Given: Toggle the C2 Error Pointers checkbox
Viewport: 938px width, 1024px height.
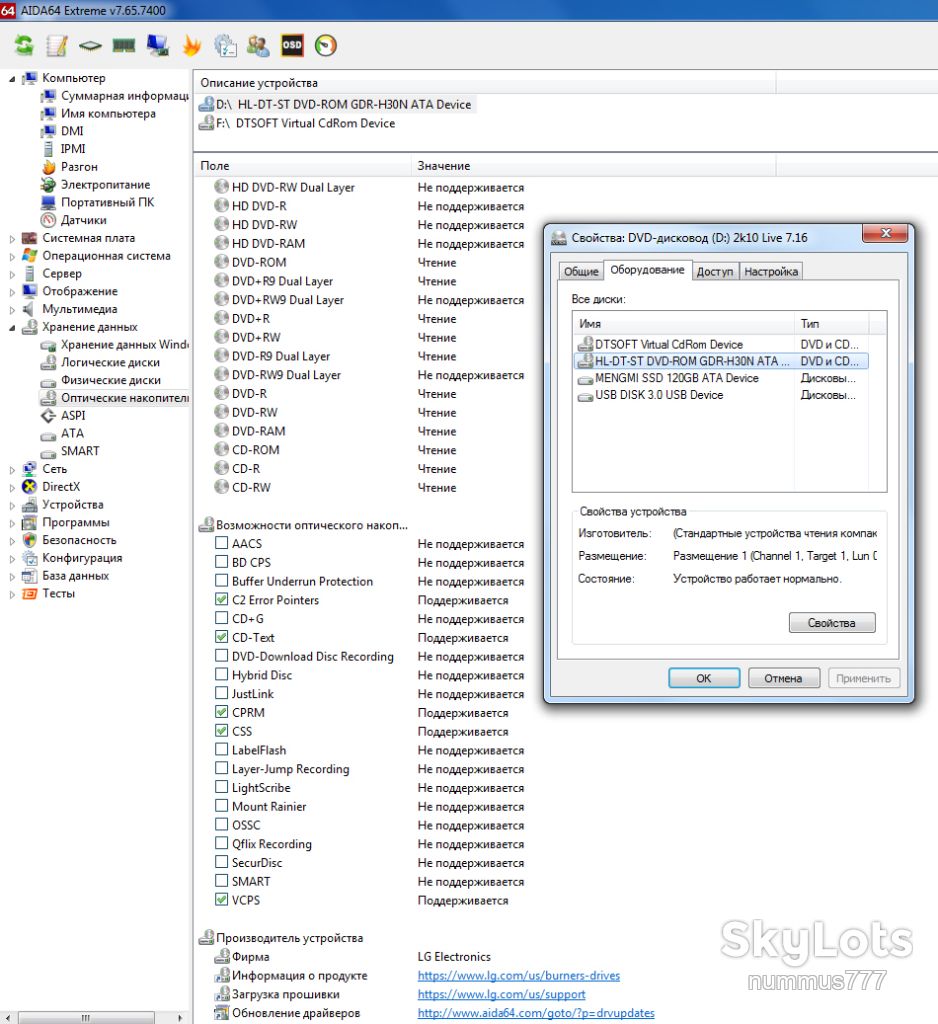Looking at the screenshot, I should [x=221, y=599].
